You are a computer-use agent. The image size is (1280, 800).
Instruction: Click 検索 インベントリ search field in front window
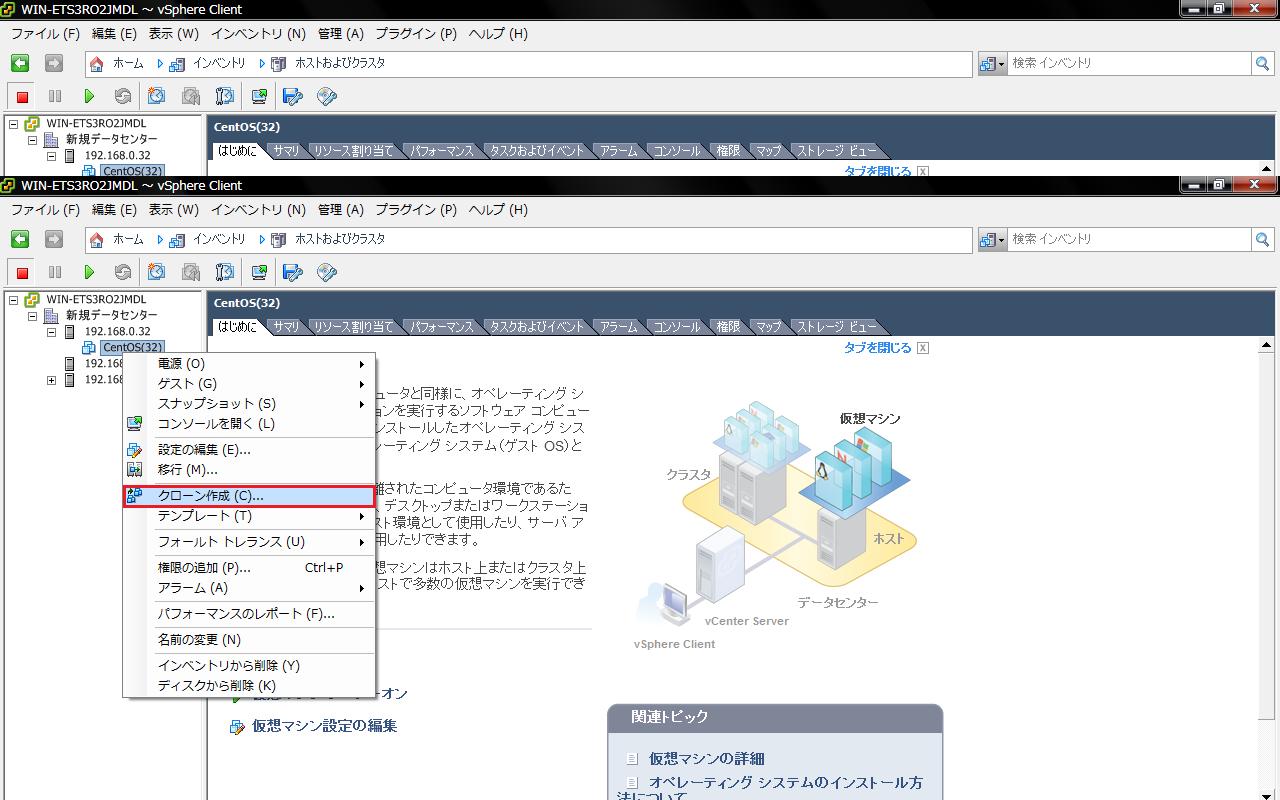(1129, 239)
